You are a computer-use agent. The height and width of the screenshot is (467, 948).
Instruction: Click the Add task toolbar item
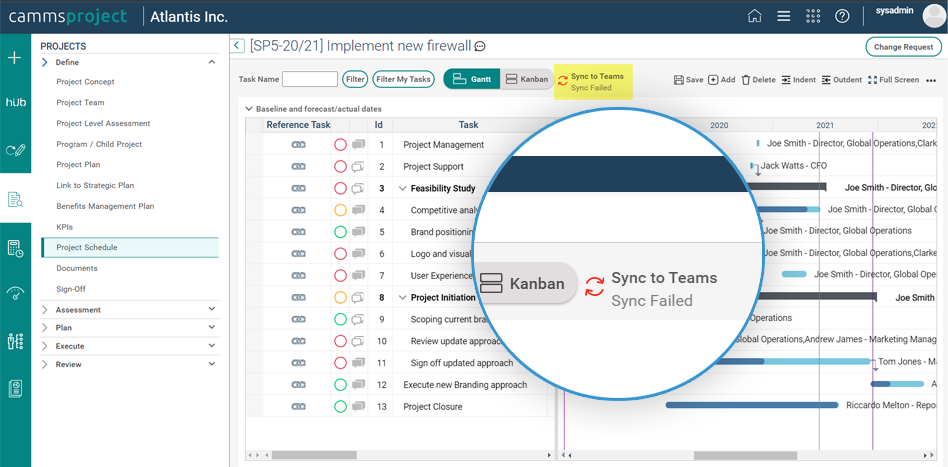pyautogui.click(x=721, y=80)
